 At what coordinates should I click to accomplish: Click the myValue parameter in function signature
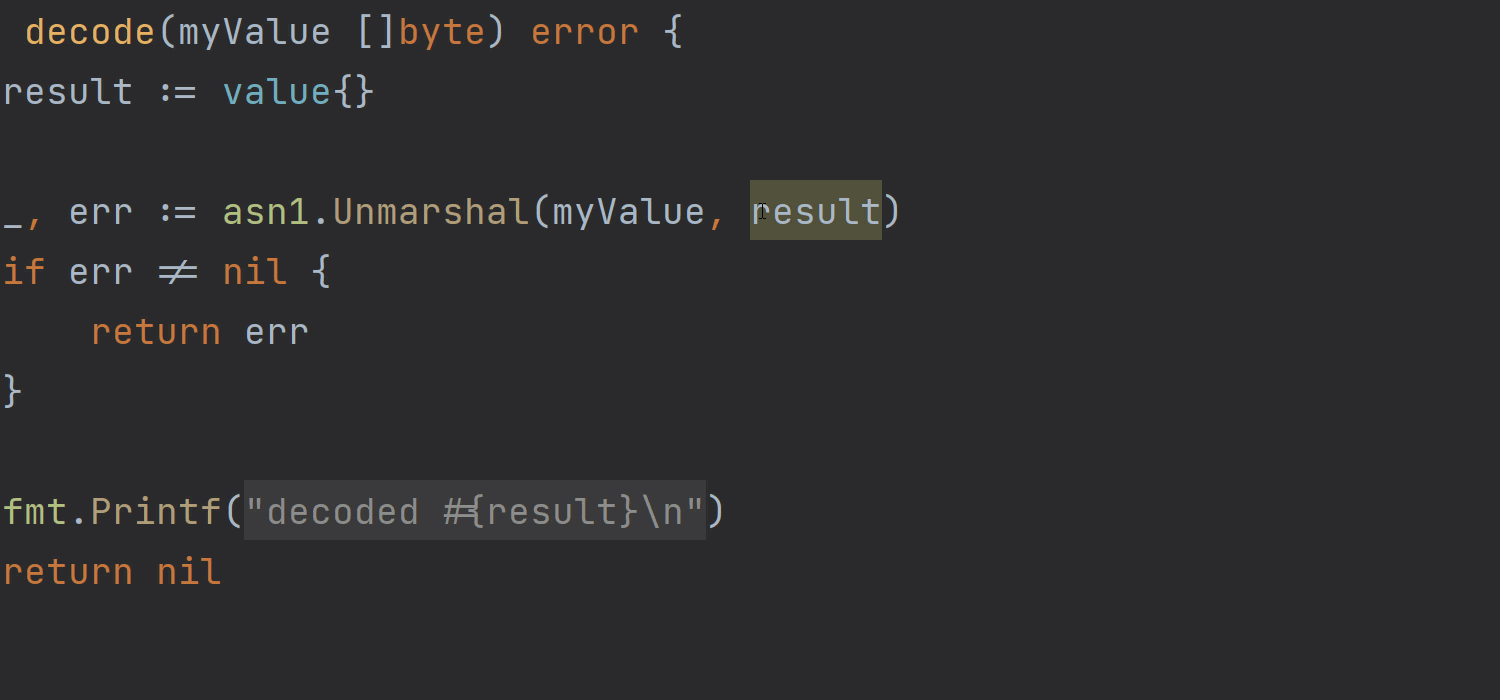point(254,32)
